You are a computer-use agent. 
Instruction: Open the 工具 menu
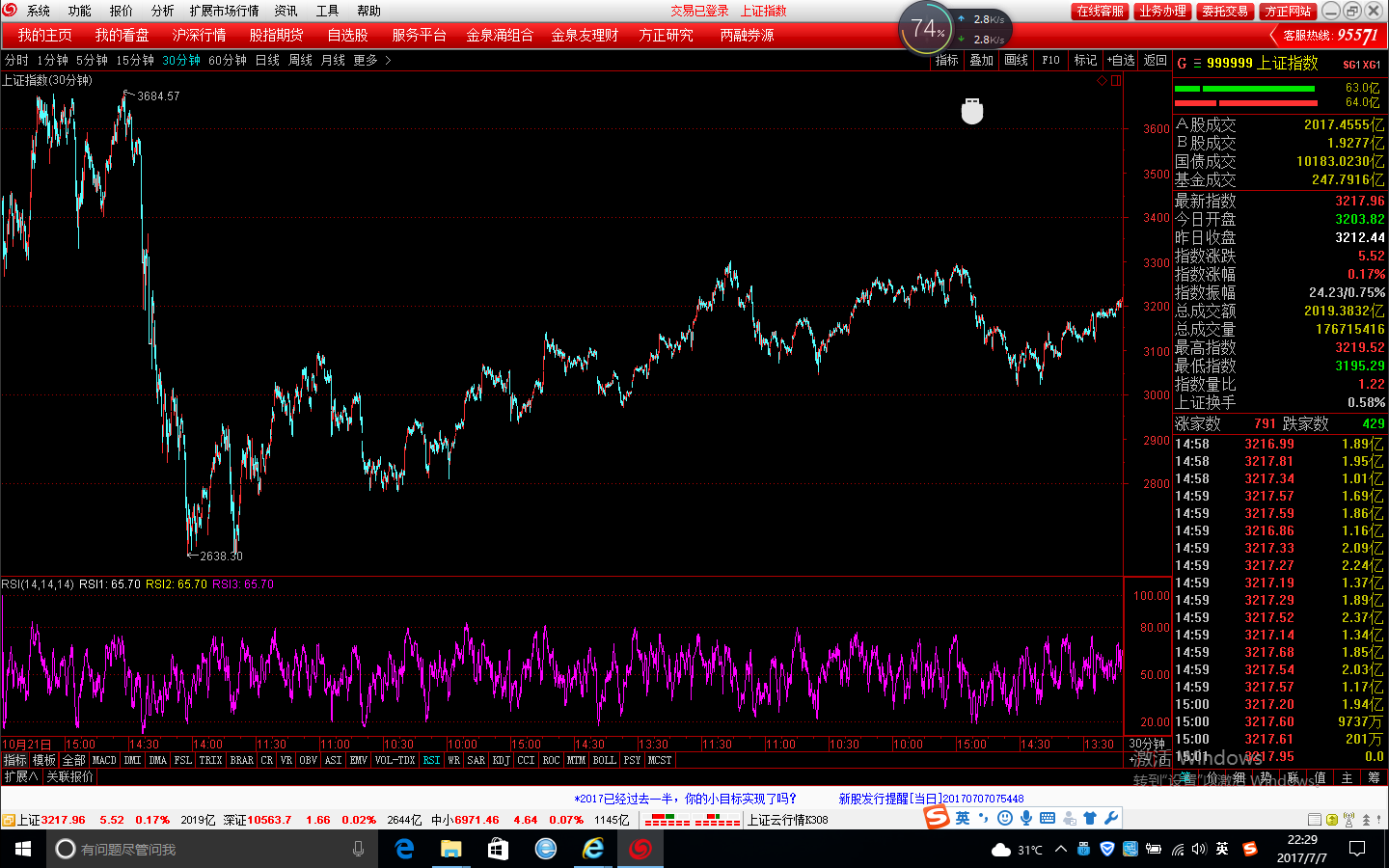pyautogui.click(x=328, y=11)
